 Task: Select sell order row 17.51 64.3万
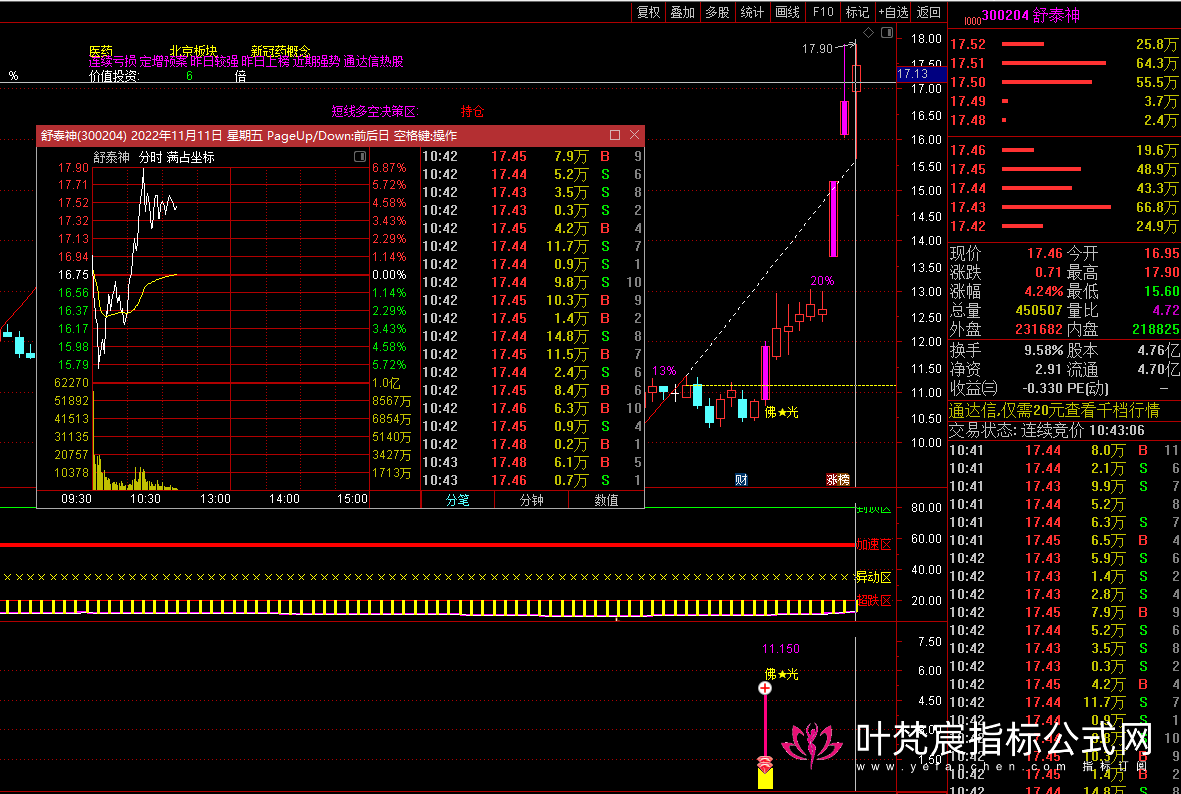pyautogui.click(x=1064, y=63)
